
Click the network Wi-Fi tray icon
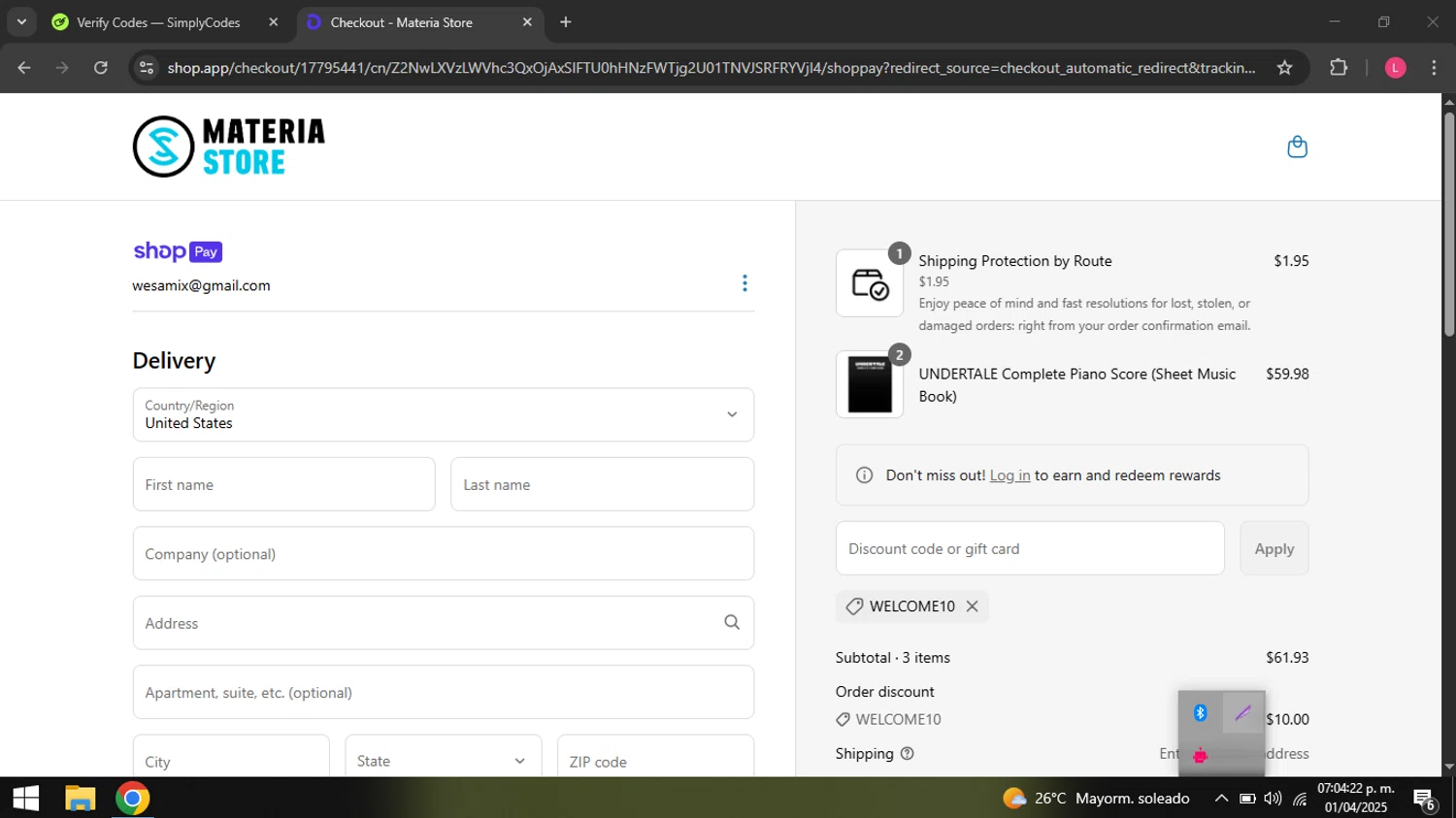click(x=1300, y=799)
